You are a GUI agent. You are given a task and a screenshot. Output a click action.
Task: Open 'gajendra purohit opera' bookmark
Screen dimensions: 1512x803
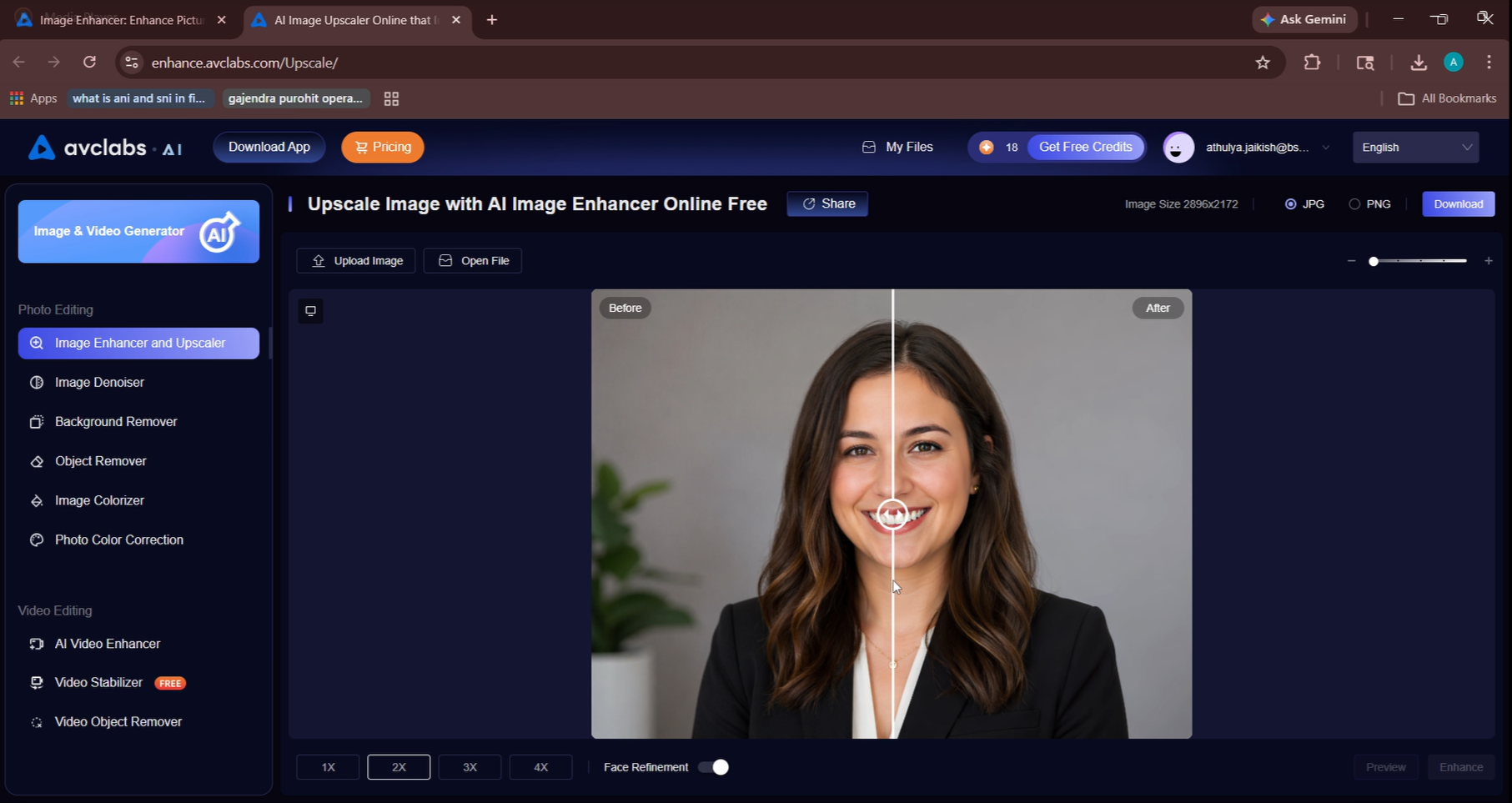pyautogui.click(x=295, y=98)
